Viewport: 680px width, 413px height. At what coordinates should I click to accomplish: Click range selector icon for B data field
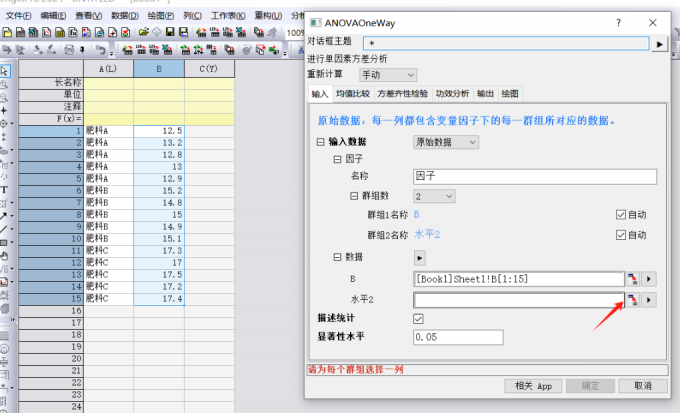(x=632, y=279)
